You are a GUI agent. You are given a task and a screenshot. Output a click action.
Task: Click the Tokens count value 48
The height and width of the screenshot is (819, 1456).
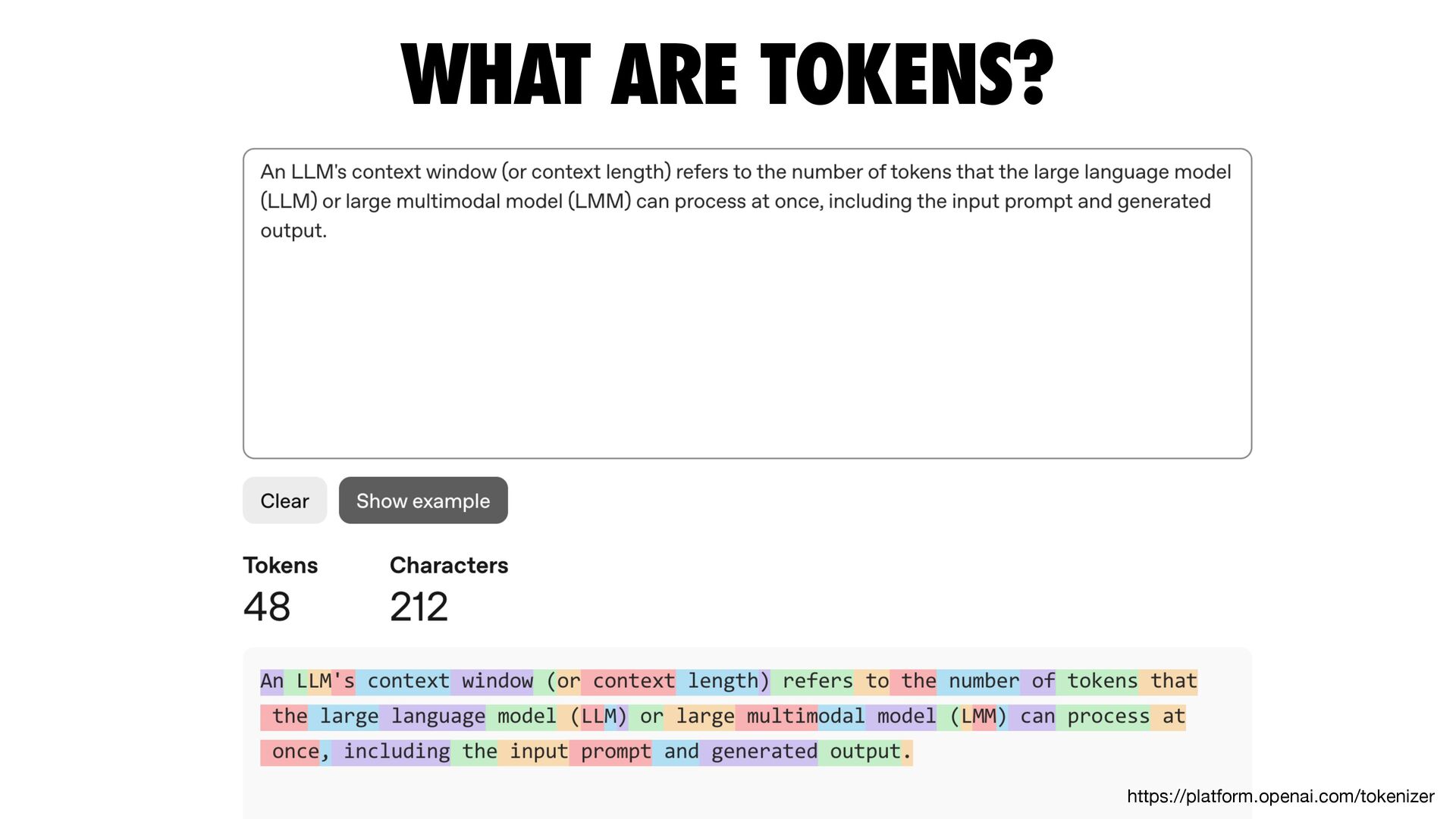point(267,607)
